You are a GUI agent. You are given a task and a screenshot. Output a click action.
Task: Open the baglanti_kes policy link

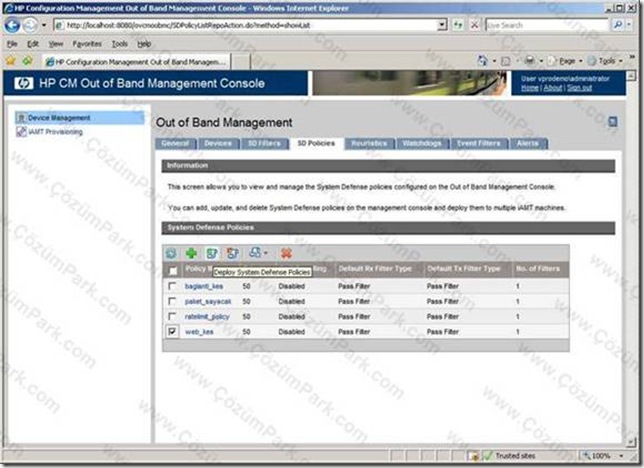point(204,286)
